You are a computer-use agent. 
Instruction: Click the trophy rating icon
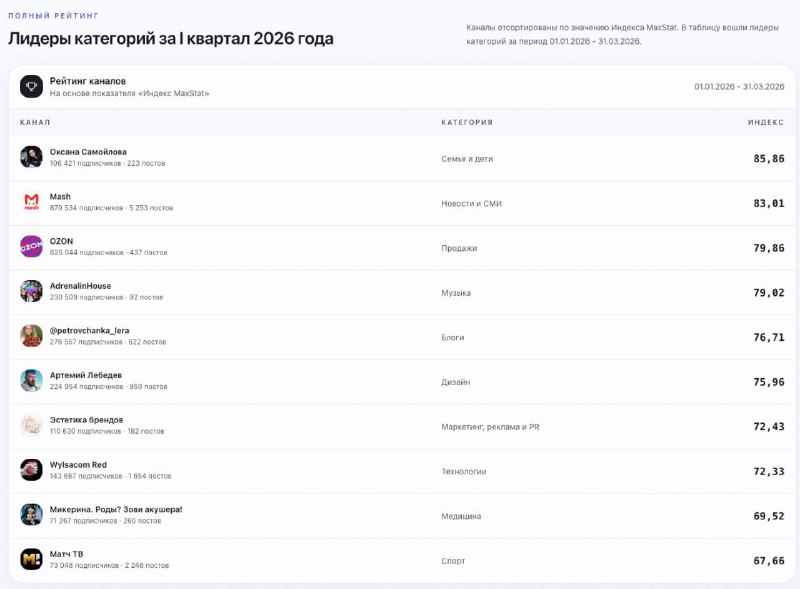31,86
